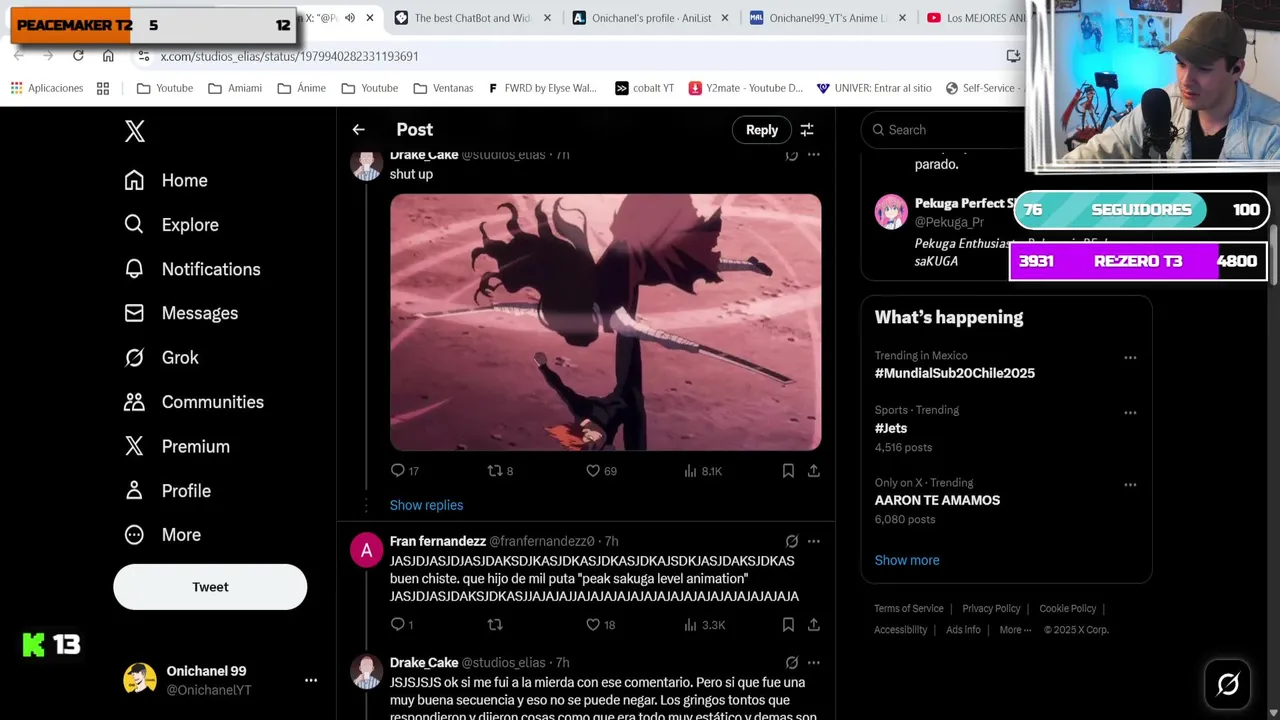The width and height of the screenshot is (1280, 720).
Task: Open the reply filter settings icon
Action: pyautogui.click(x=807, y=129)
